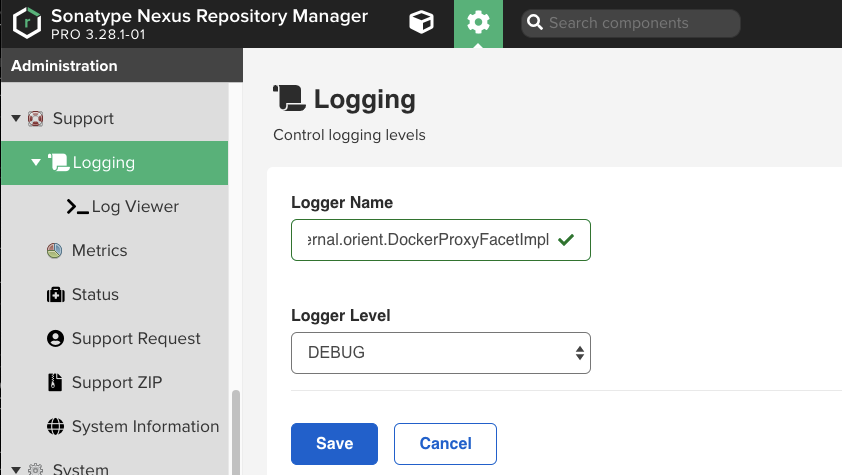Collapse the Logging tree node
Image resolution: width=842 pixels, height=475 pixels.
pyautogui.click(x=36, y=163)
